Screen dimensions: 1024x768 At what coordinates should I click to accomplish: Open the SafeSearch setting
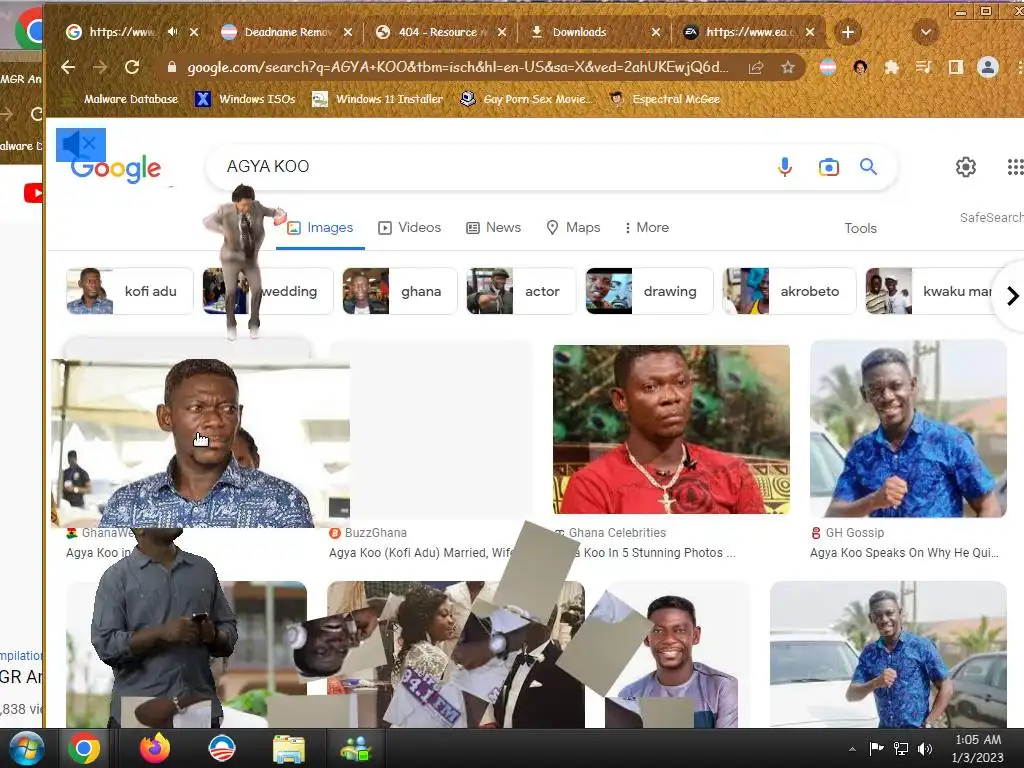click(x=991, y=217)
